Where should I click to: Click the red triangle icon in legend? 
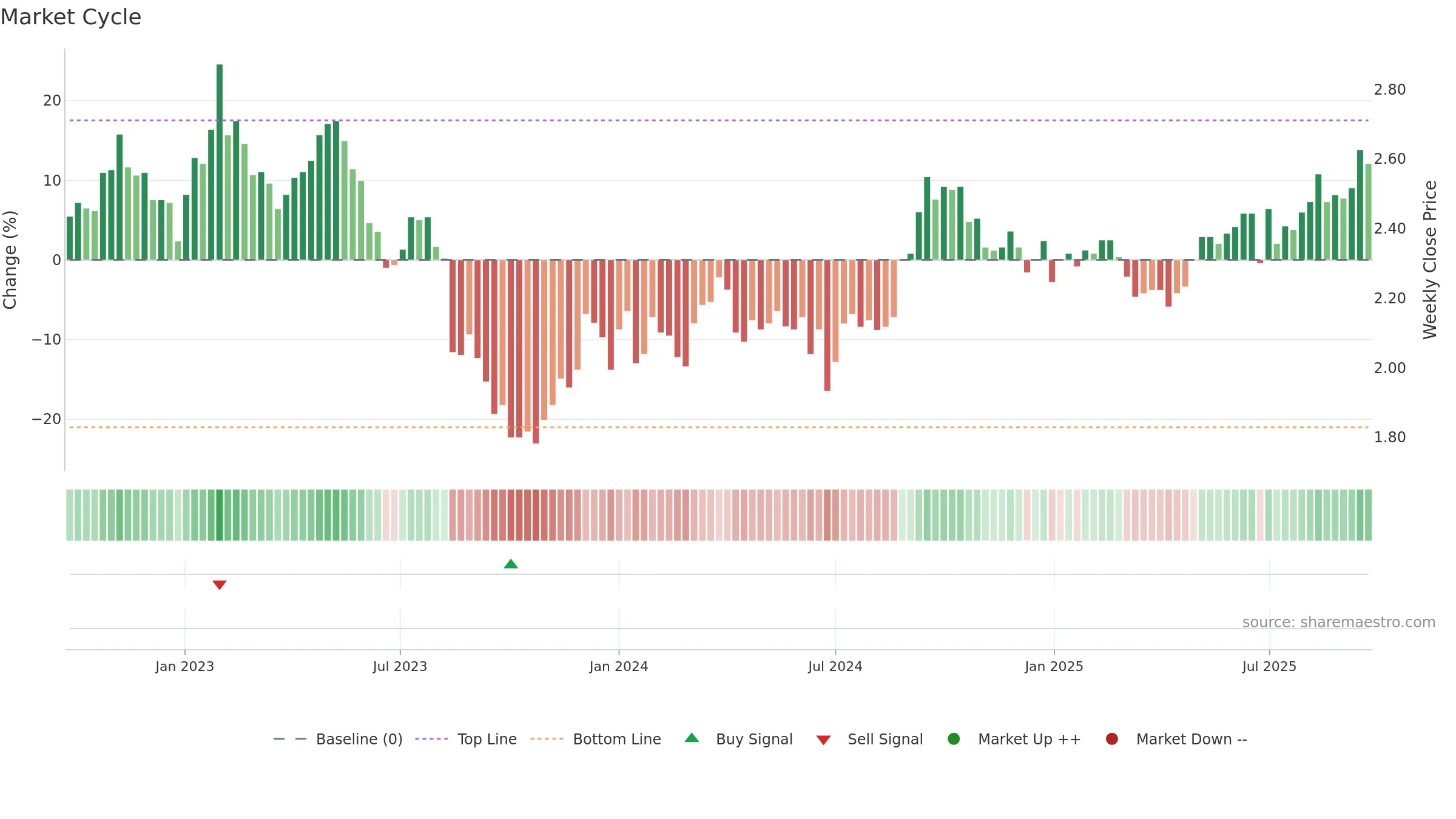823,740
